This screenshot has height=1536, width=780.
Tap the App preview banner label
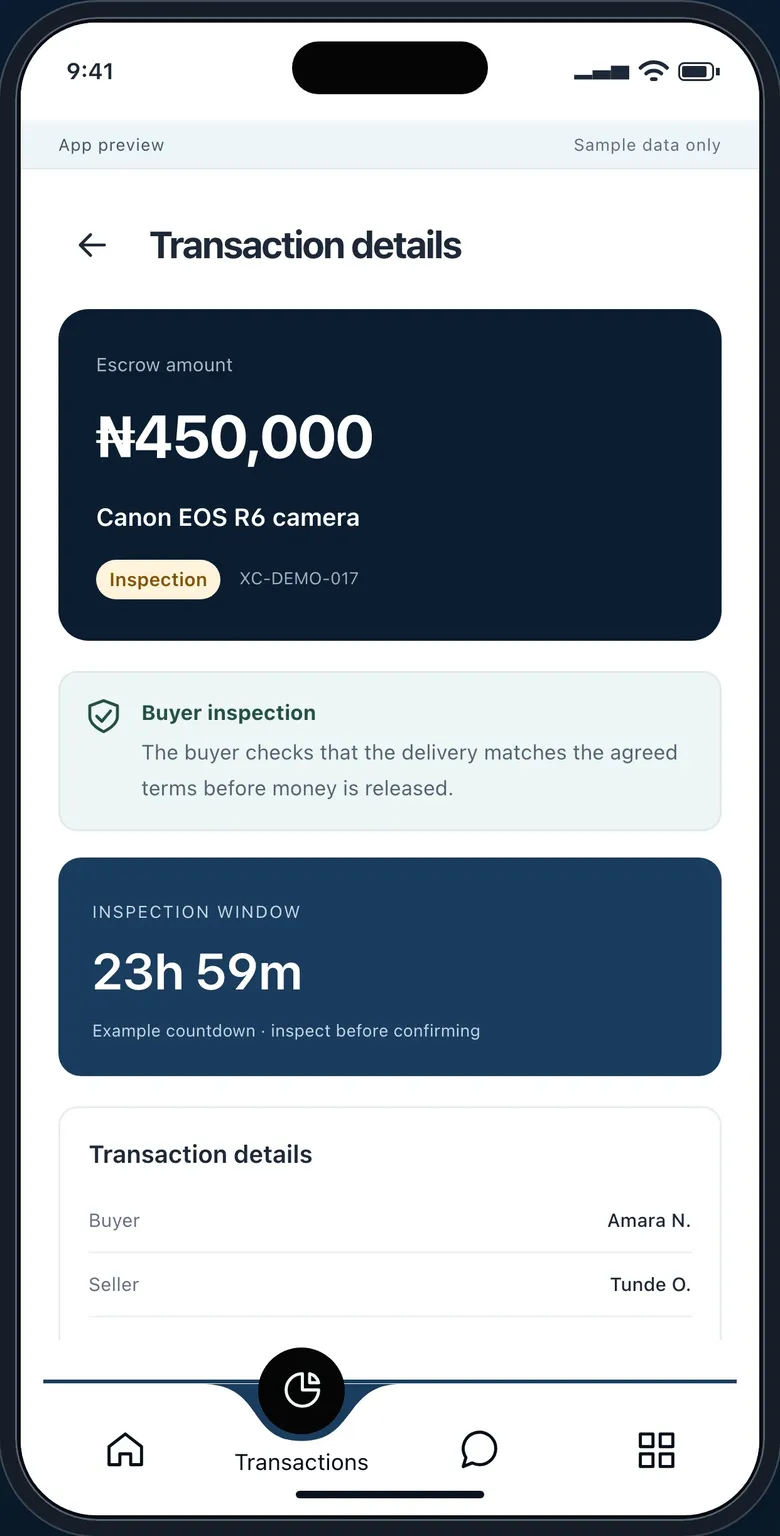[x=111, y=145]
